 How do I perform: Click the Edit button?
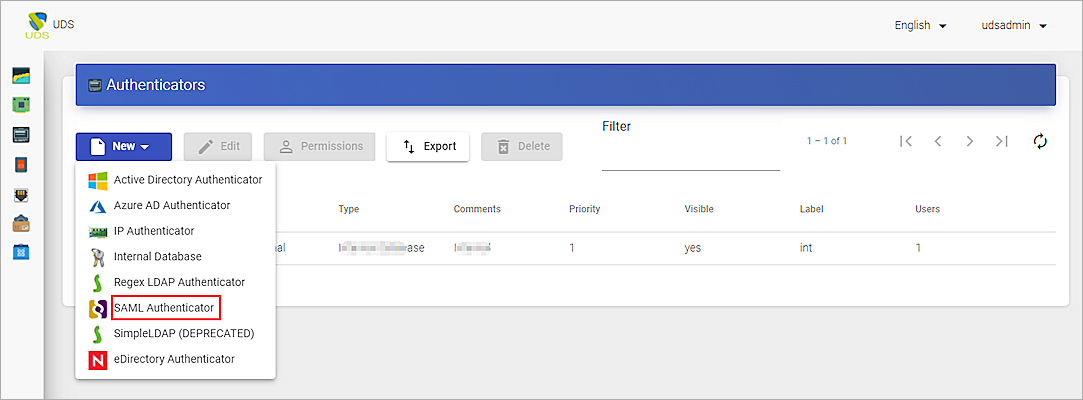tap(218, 146)
